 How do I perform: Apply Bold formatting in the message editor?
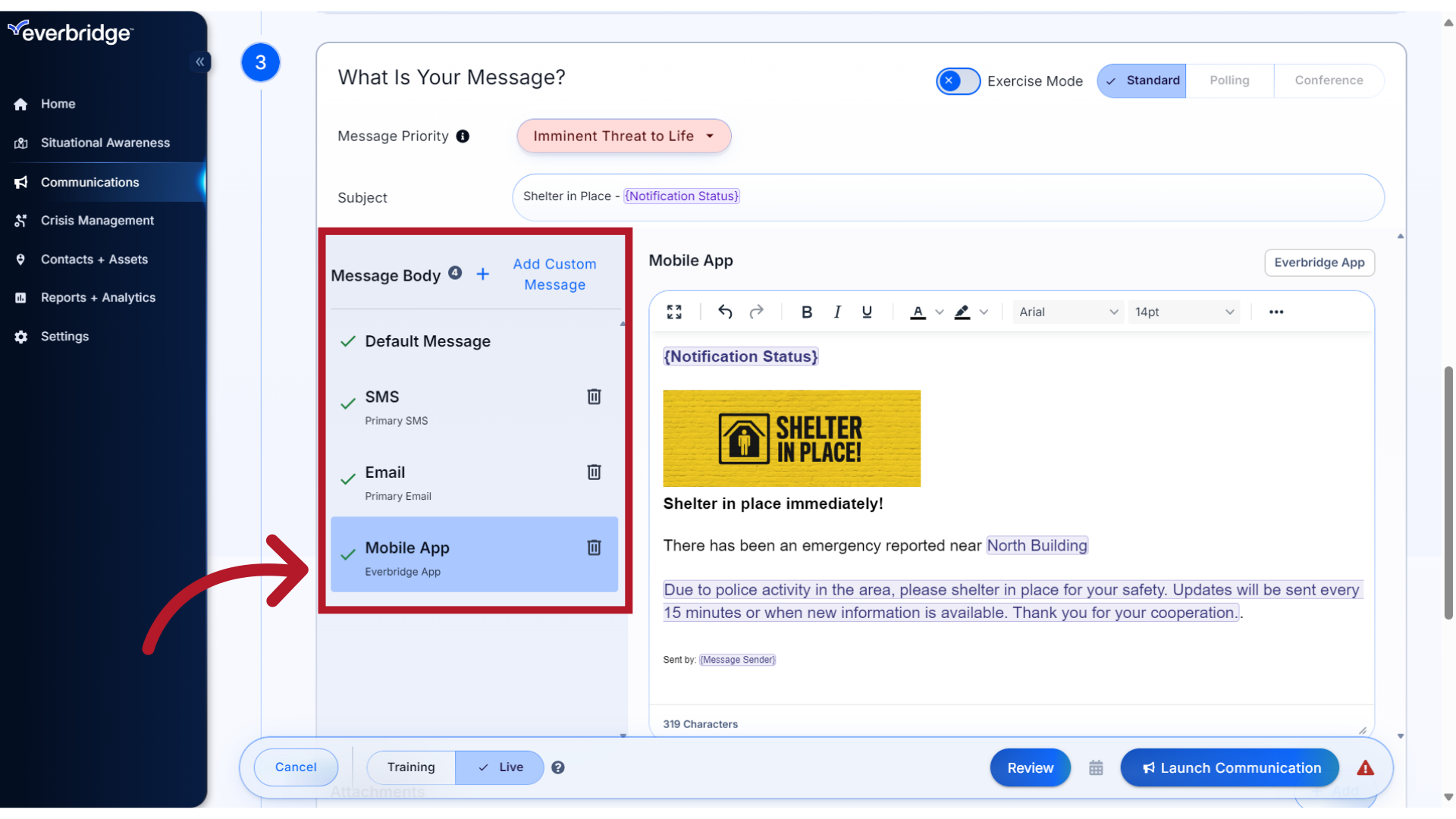[806, 312]
